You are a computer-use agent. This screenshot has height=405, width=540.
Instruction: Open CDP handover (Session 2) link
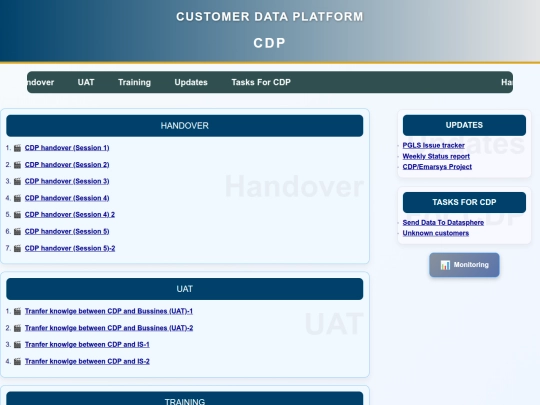pyautogui.click(x=67, y=165)
